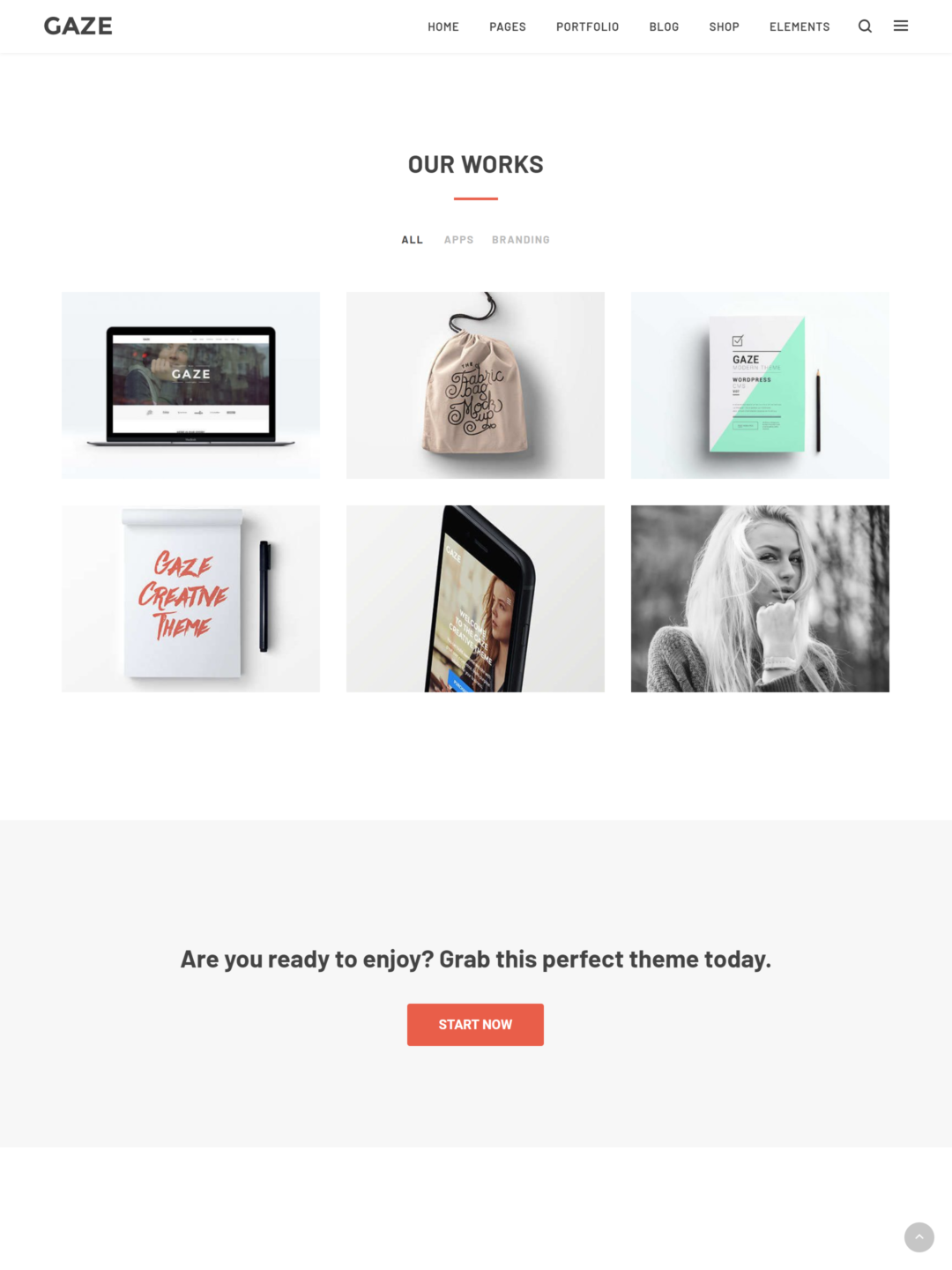Open the Gaze Creative Theme notepad thumbnail

point(190,599)
